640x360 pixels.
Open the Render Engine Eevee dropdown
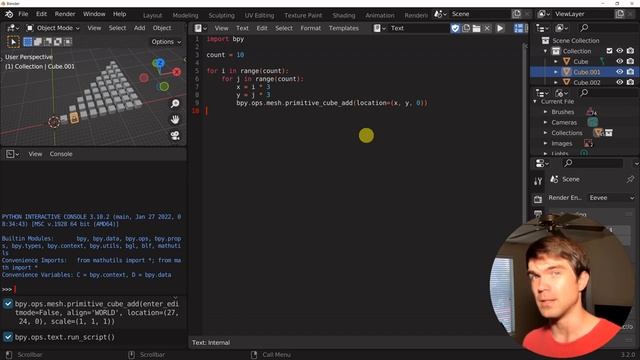pyautogui.click(x=611, y=198)
